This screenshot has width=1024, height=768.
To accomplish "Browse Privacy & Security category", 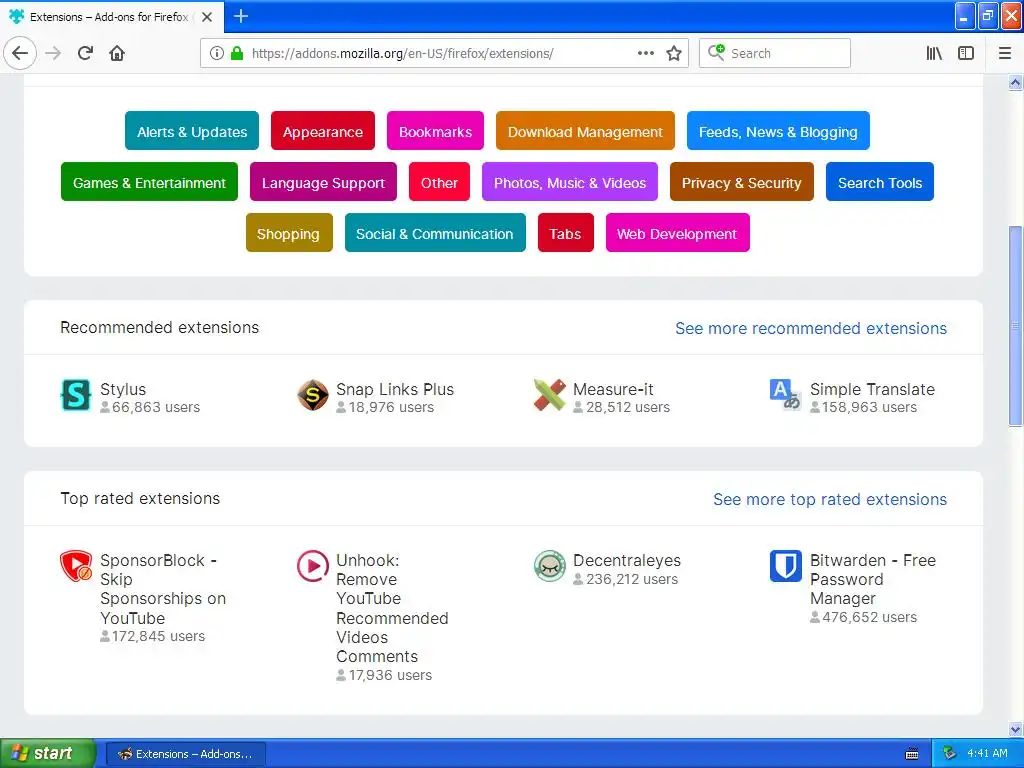I will tap(741, 182).
